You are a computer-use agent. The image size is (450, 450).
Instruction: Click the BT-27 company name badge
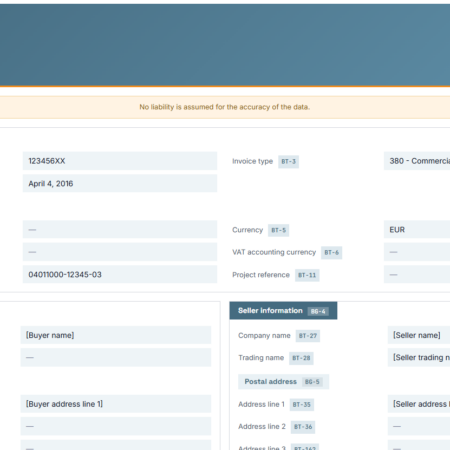pyautogui.click(x=308, y=336)
